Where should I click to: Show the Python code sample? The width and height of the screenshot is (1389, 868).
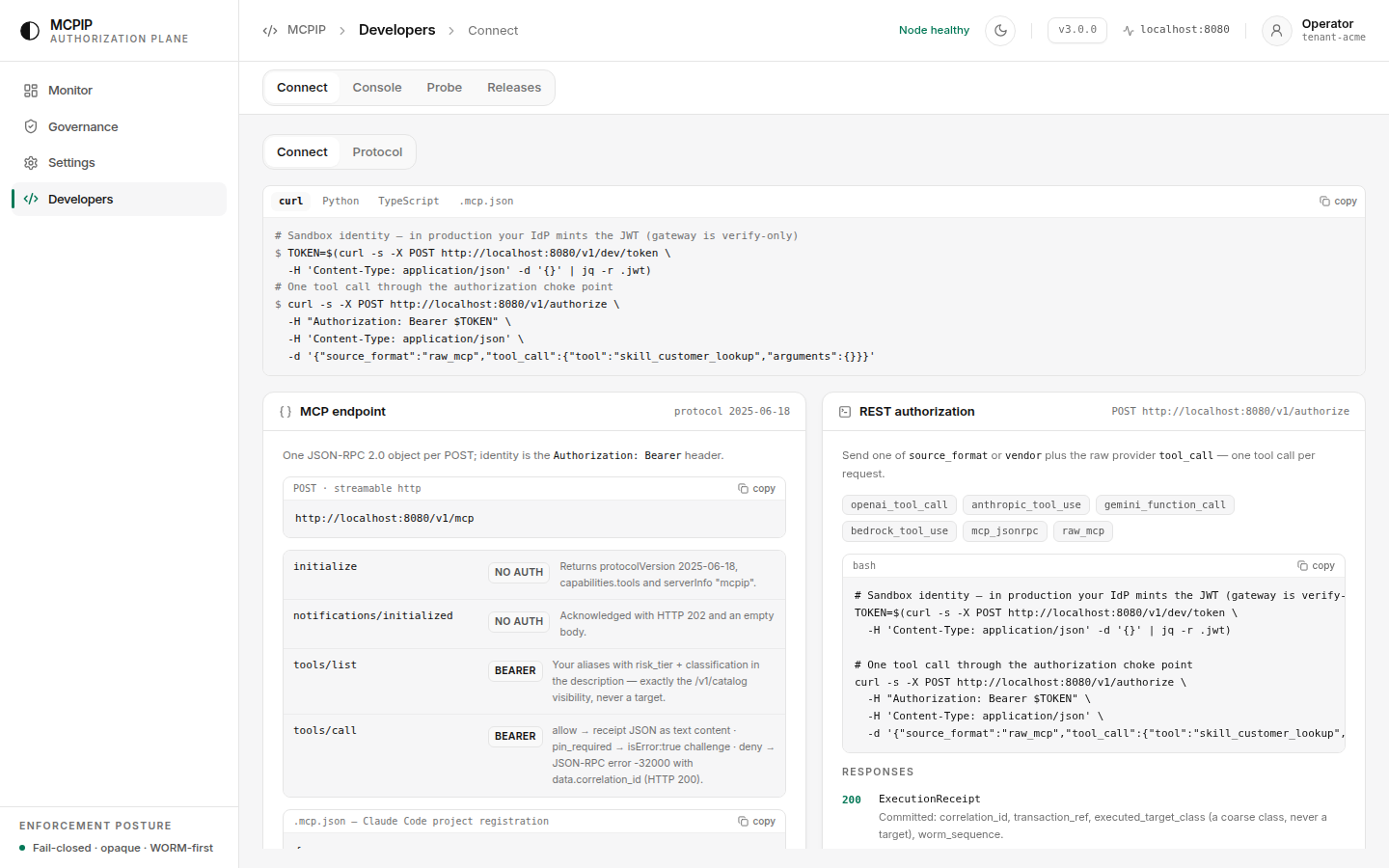coord(340,202)
